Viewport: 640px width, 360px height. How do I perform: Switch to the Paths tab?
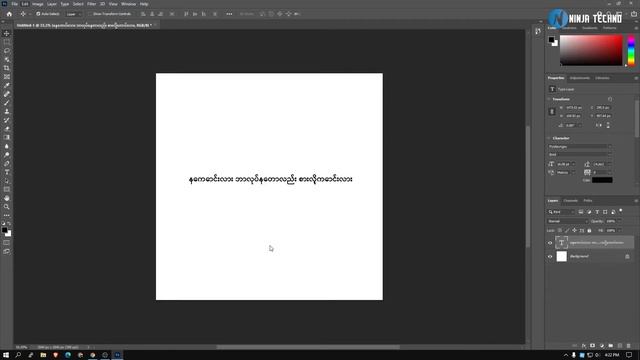[x=588, y=201]
